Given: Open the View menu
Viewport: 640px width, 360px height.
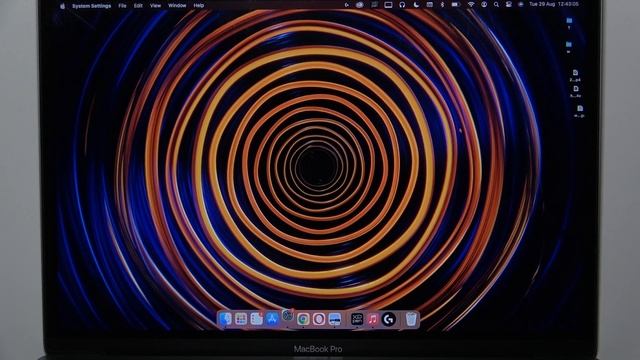Looking at the screenshot, I should click(x=155, y=6).
